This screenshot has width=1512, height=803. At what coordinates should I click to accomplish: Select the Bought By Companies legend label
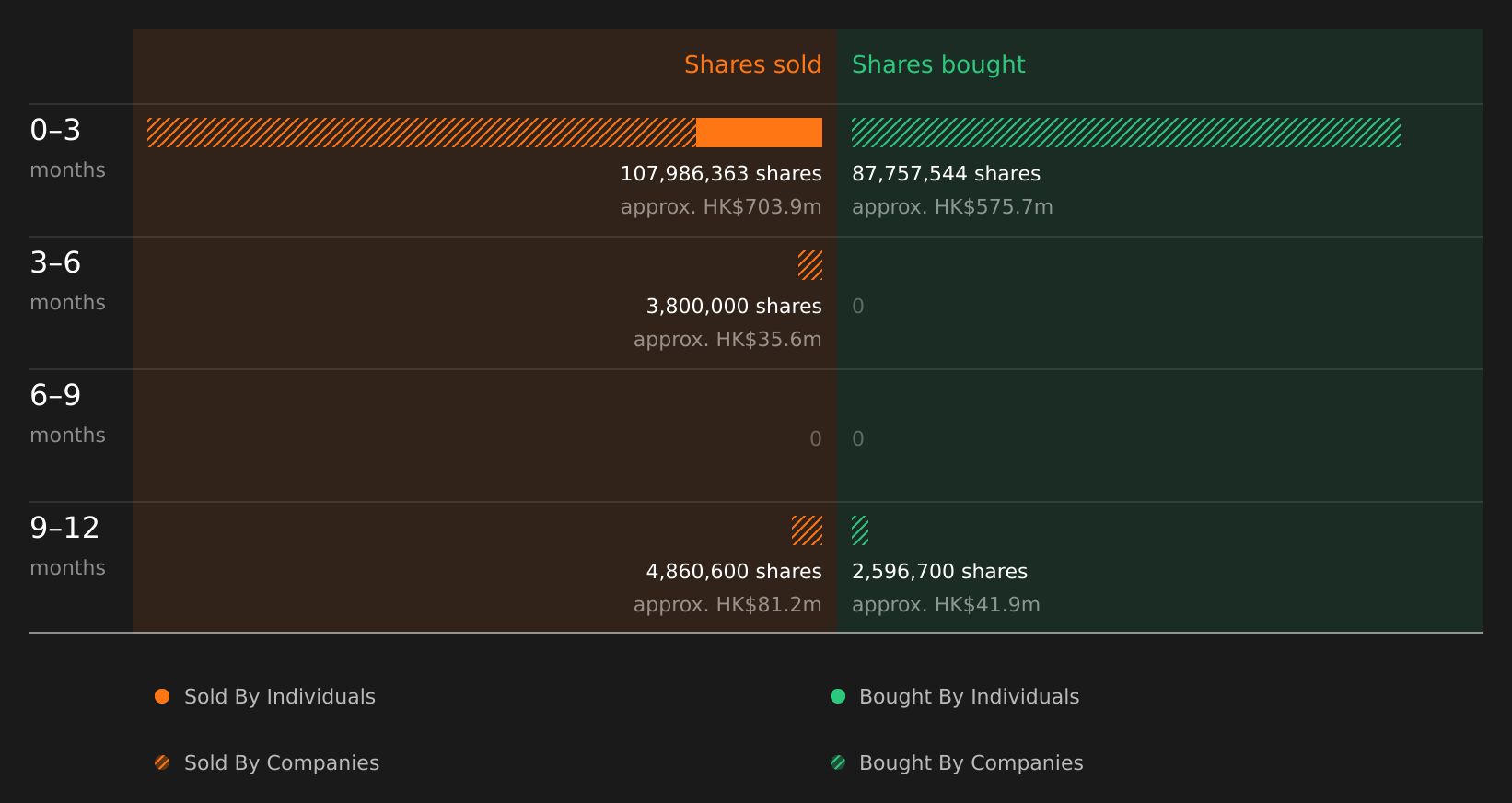[x=971, y=763]
